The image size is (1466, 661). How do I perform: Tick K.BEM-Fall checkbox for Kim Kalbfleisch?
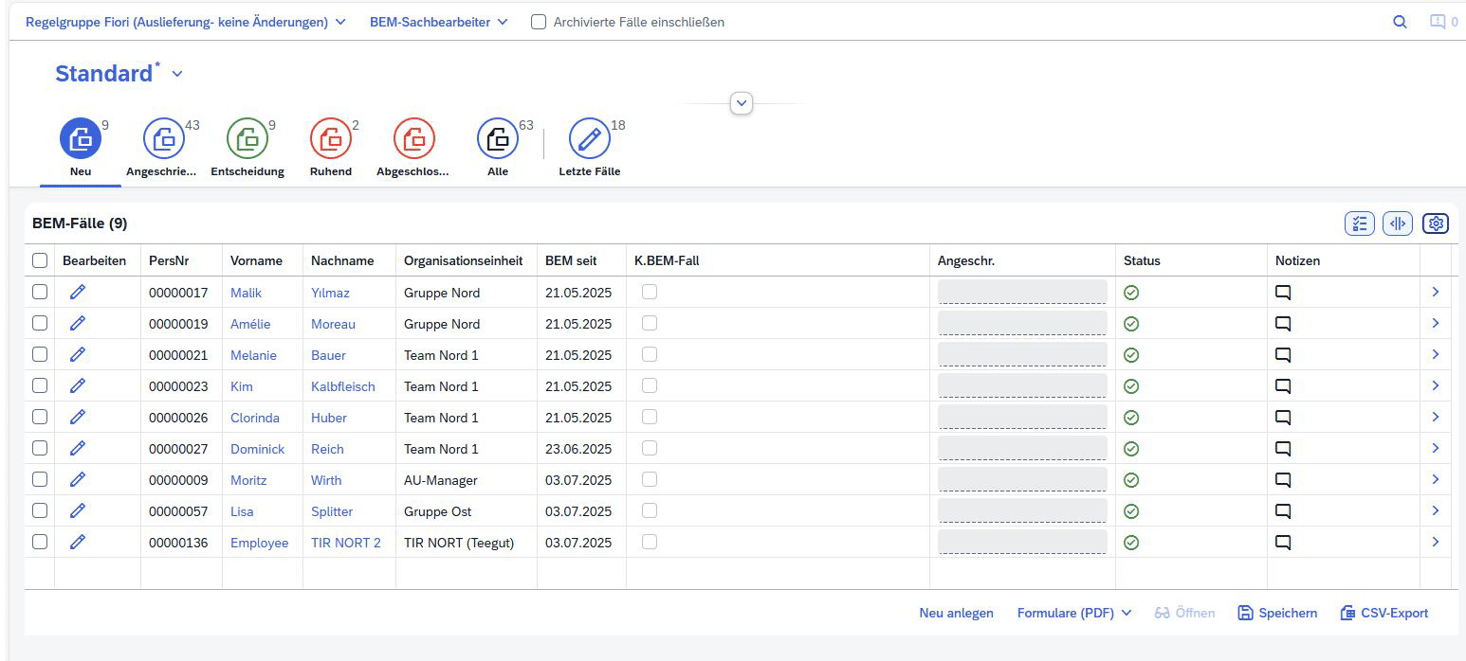click(x=649, y=385)
